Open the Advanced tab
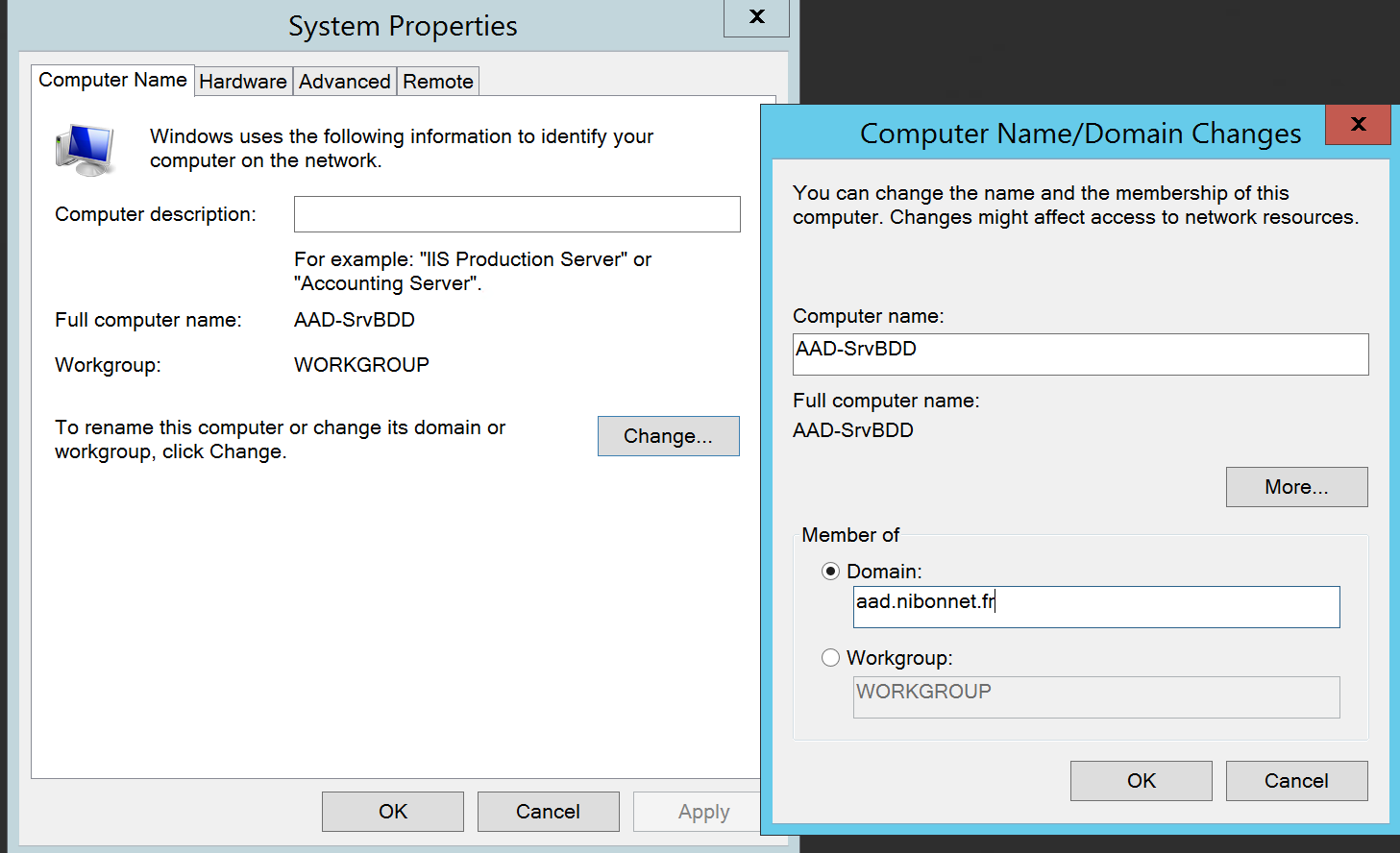1400x853 pixels. click(344, 82)
